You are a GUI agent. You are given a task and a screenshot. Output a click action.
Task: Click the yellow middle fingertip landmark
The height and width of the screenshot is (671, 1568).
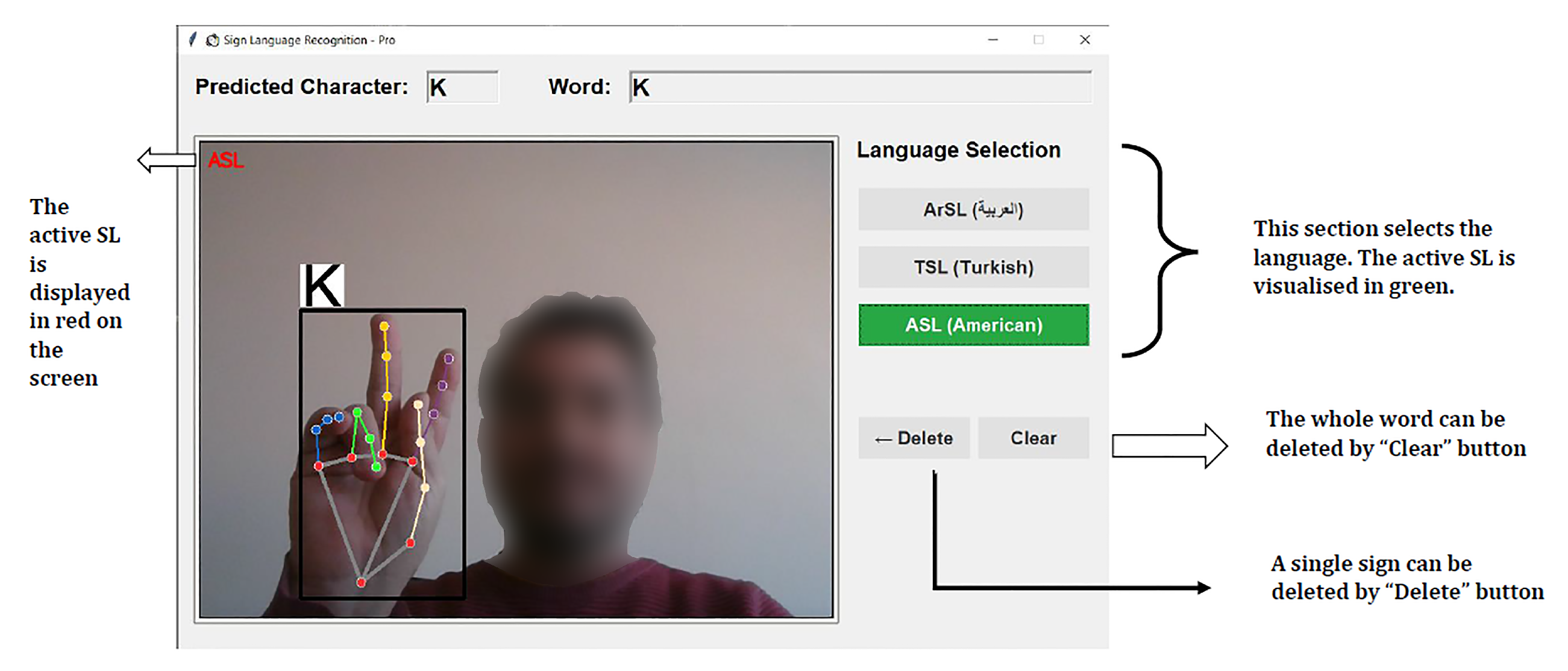pos(384,327)
